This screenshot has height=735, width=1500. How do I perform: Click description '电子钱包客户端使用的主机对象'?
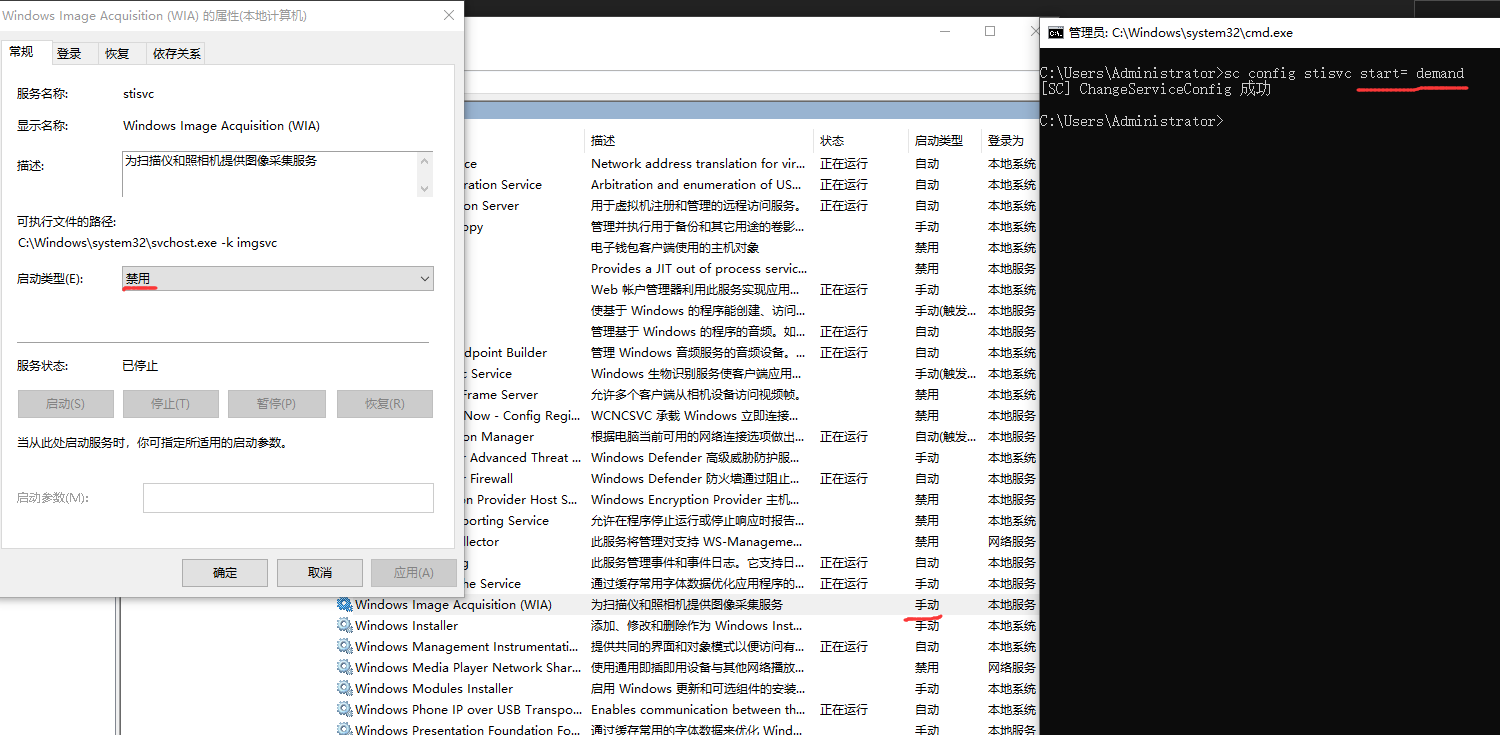pyautogui.click(x=675, y=248)
